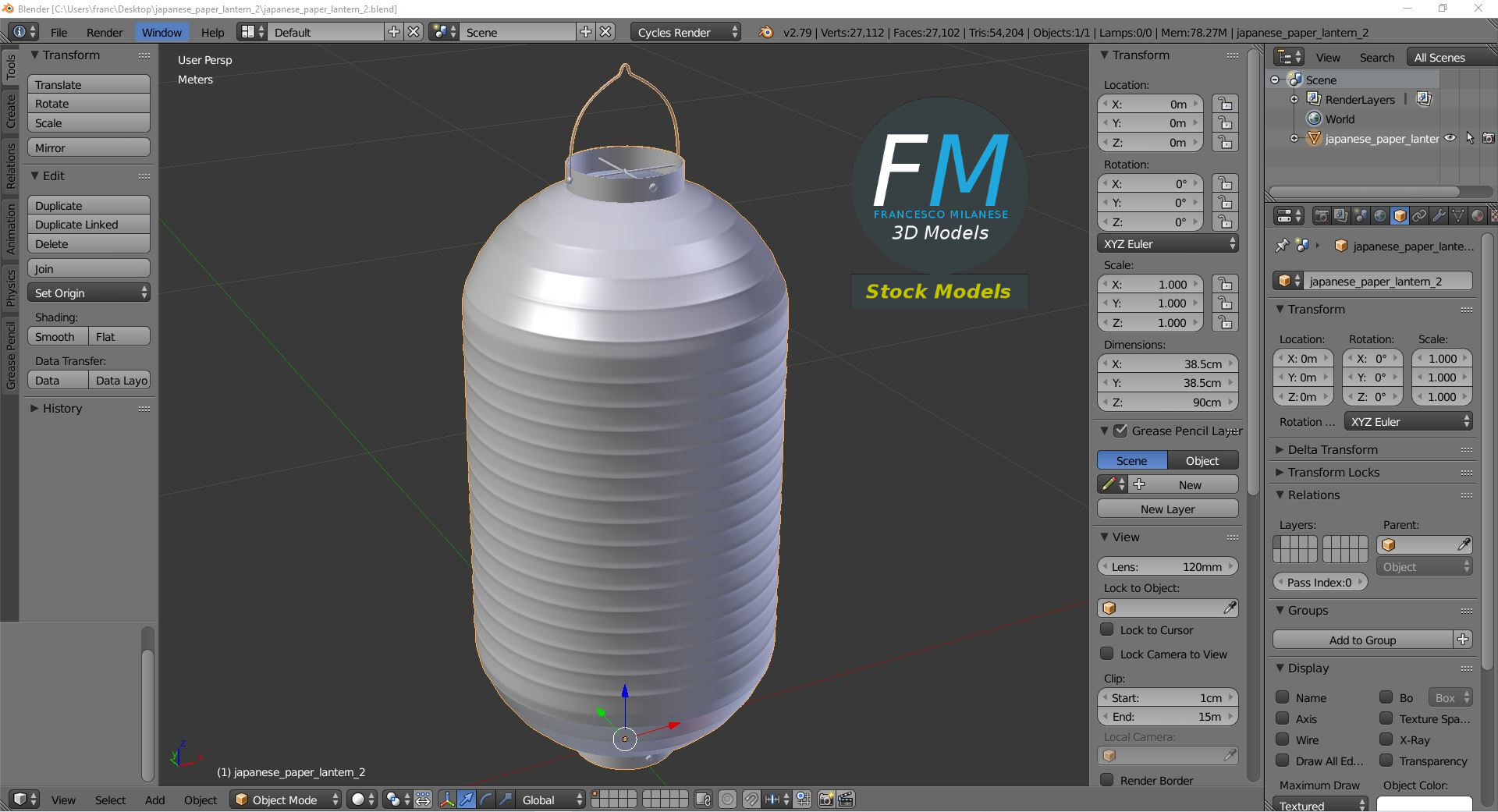Select the Translate manipulator arrow icon

467,800
